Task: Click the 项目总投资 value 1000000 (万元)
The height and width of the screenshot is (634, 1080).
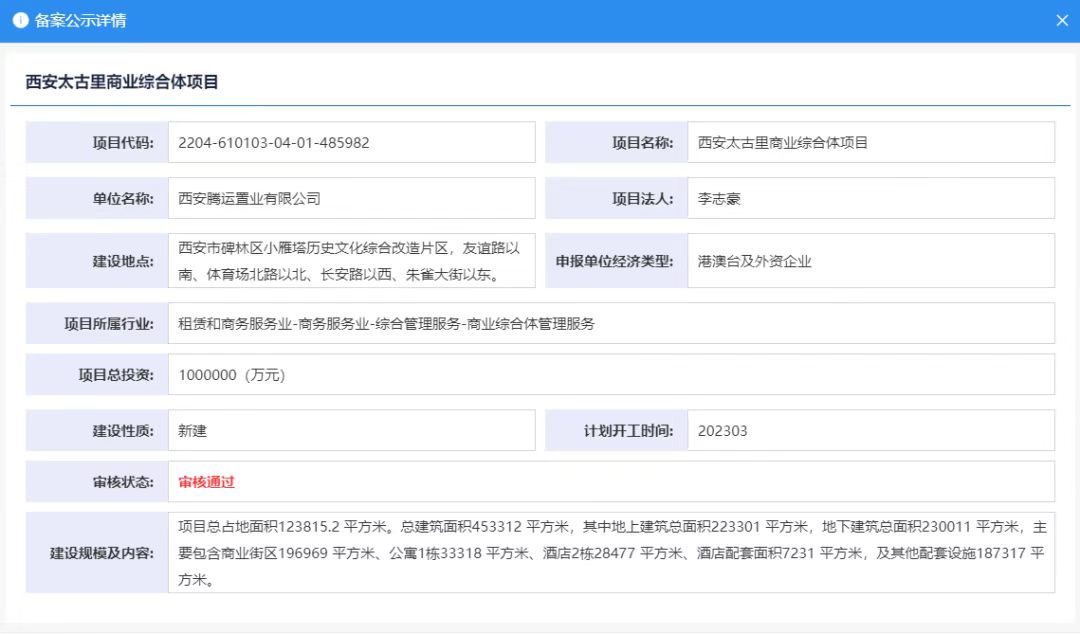Action: pos(232,375)
